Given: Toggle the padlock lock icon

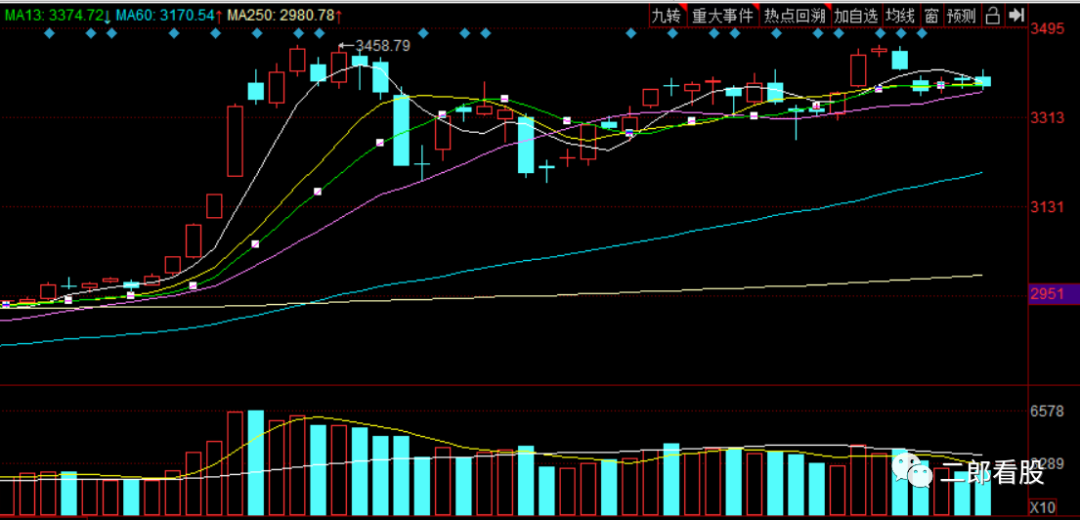Looking at the screenshot, I should (x=993, y=15).
